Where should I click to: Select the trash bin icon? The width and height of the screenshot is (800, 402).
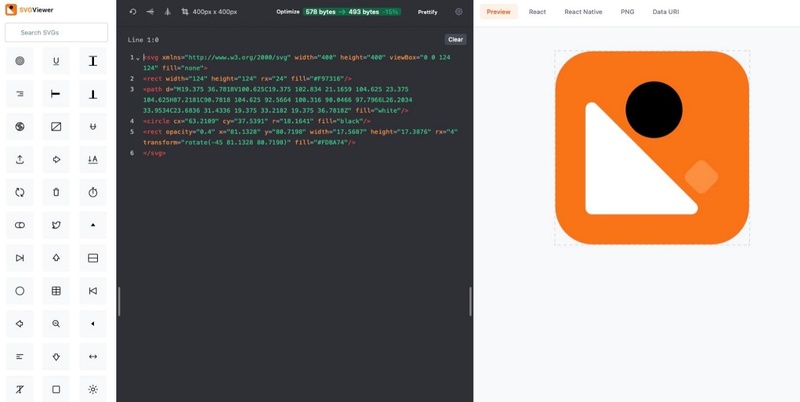coord(56,192)
